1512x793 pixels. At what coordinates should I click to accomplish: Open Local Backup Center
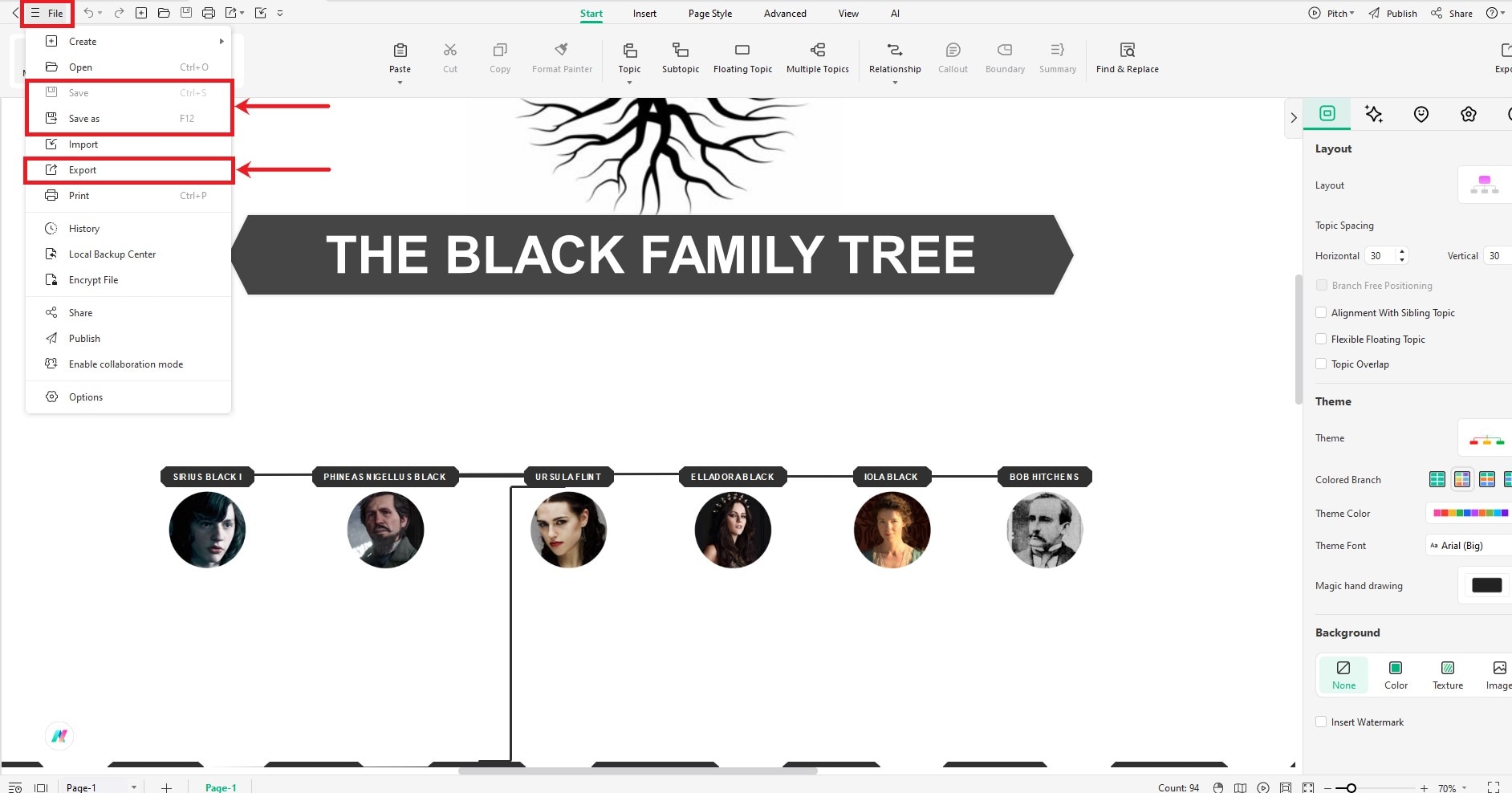[x=128, y=254]
